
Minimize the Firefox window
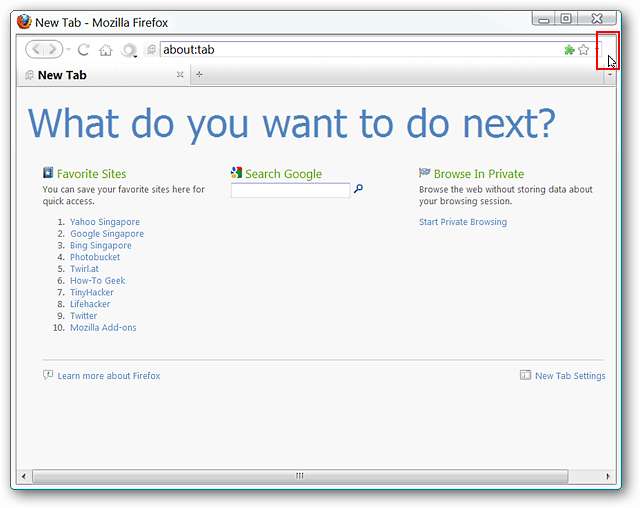coord(544,19)
